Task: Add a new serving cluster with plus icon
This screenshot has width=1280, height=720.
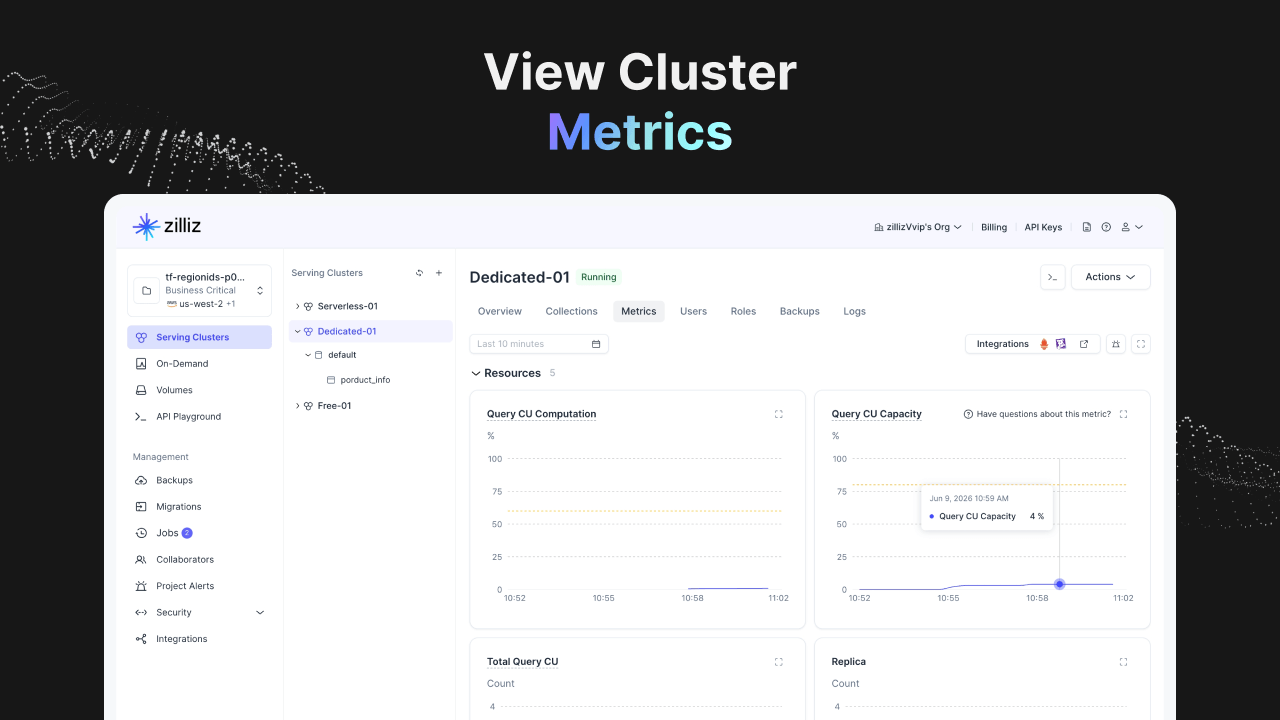Action: click(x=438, y=273)
